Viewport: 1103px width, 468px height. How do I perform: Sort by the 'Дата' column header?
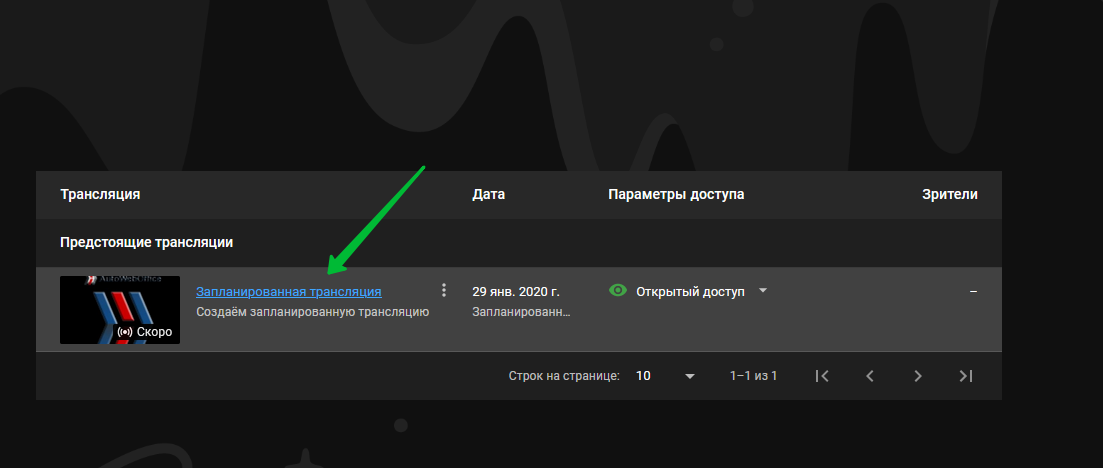click(488, 194)
